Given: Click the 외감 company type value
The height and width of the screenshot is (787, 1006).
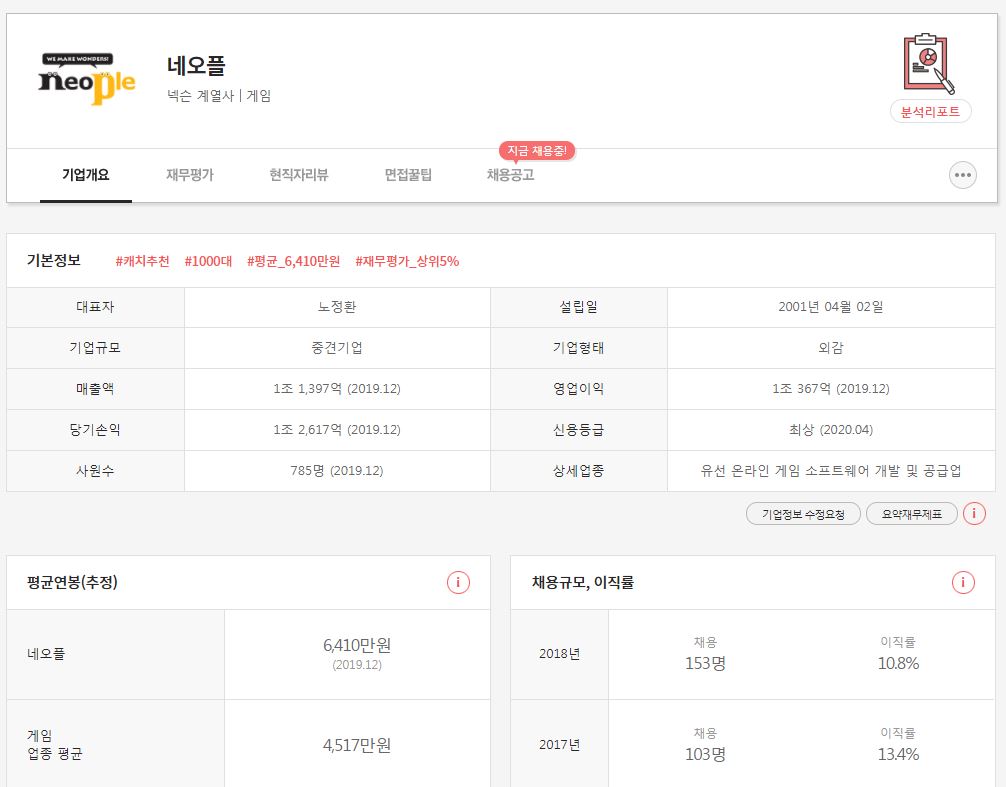Looking at the screenshot, I should tap(831, 348).
